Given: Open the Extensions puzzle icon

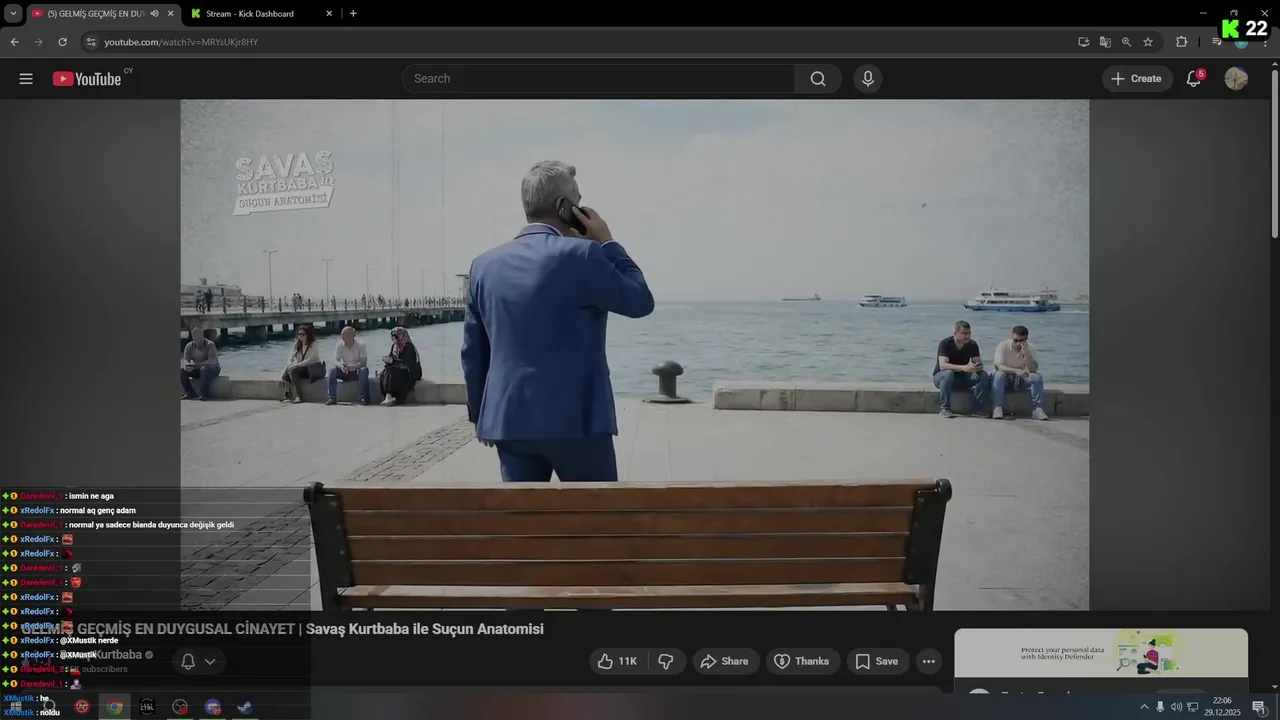Looking at the screenshot, I should pos(1181,42).
